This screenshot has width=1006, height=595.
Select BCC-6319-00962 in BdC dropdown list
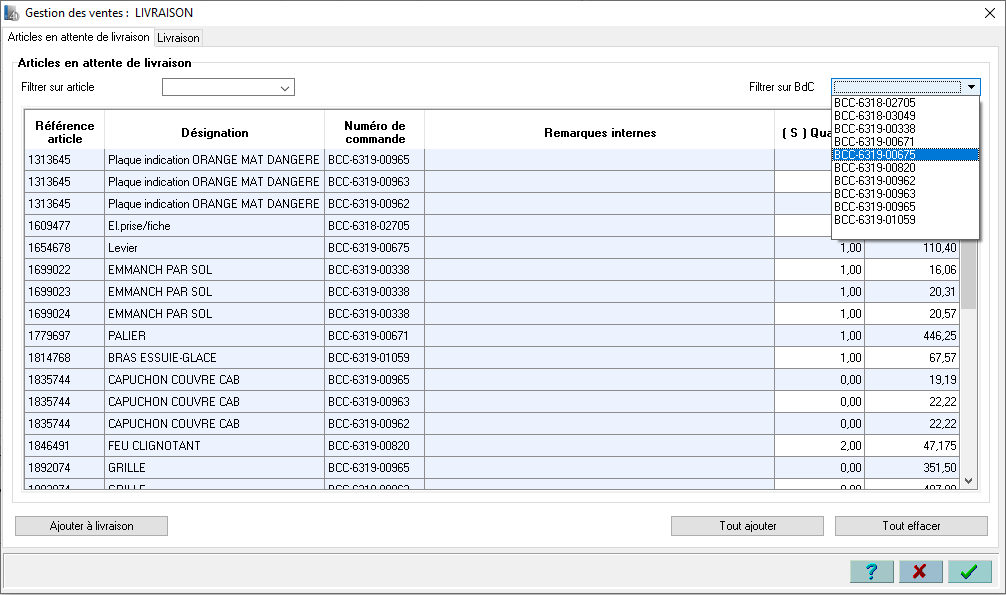coord(905,180)
